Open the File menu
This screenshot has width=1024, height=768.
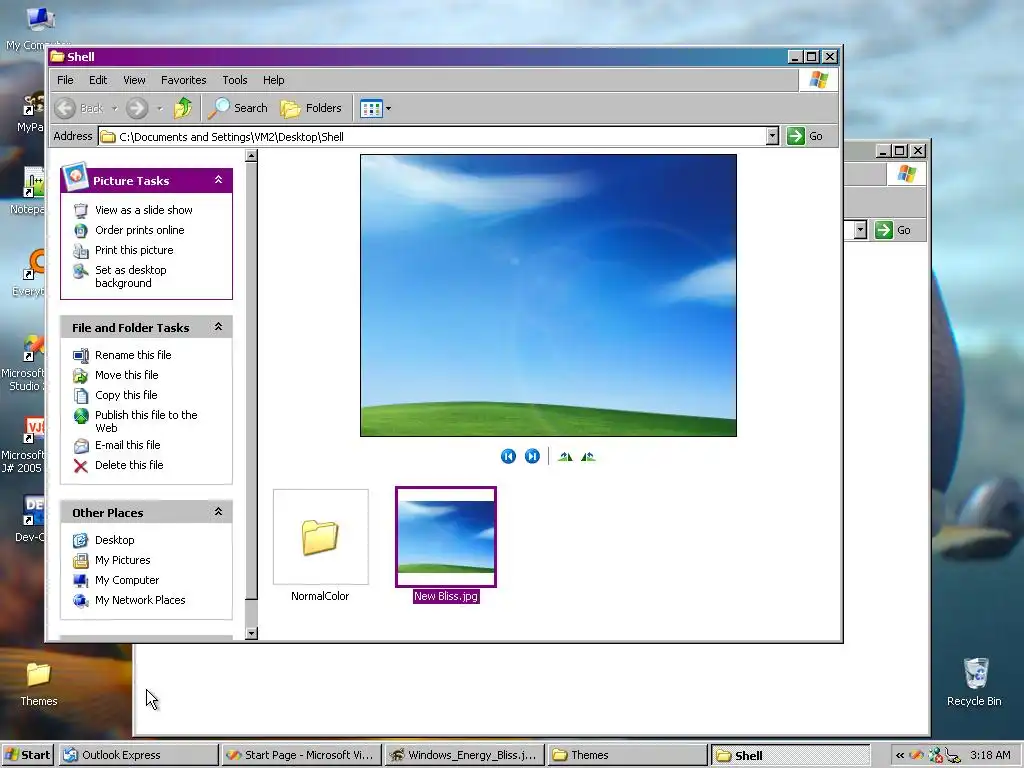click(x=65, y=80)
